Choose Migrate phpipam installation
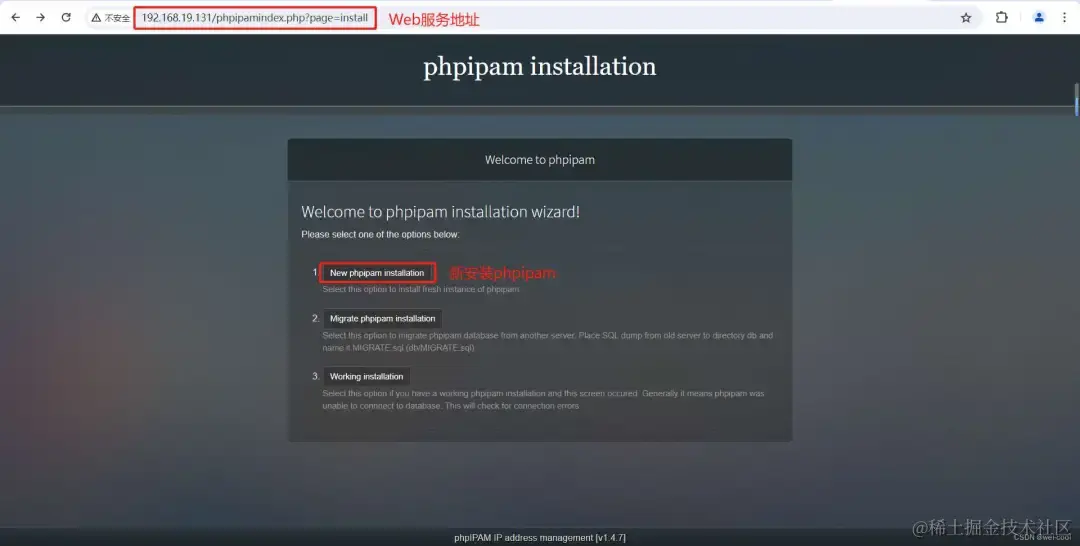Image resolution: width=1080 pixels, height=546 pixels. pyautogui.click(x=382, y=318)
